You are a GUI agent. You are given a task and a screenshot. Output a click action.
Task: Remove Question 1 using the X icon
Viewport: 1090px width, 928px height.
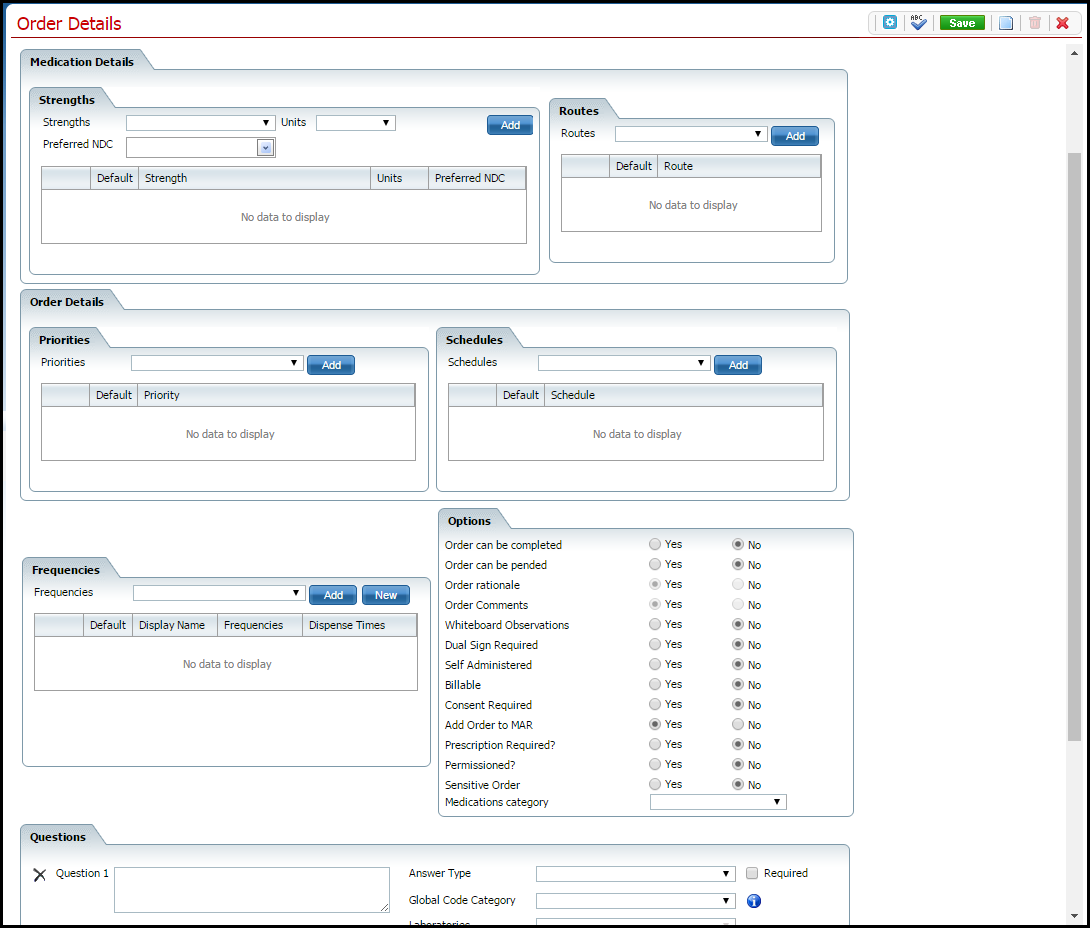(x=39, y=873)
